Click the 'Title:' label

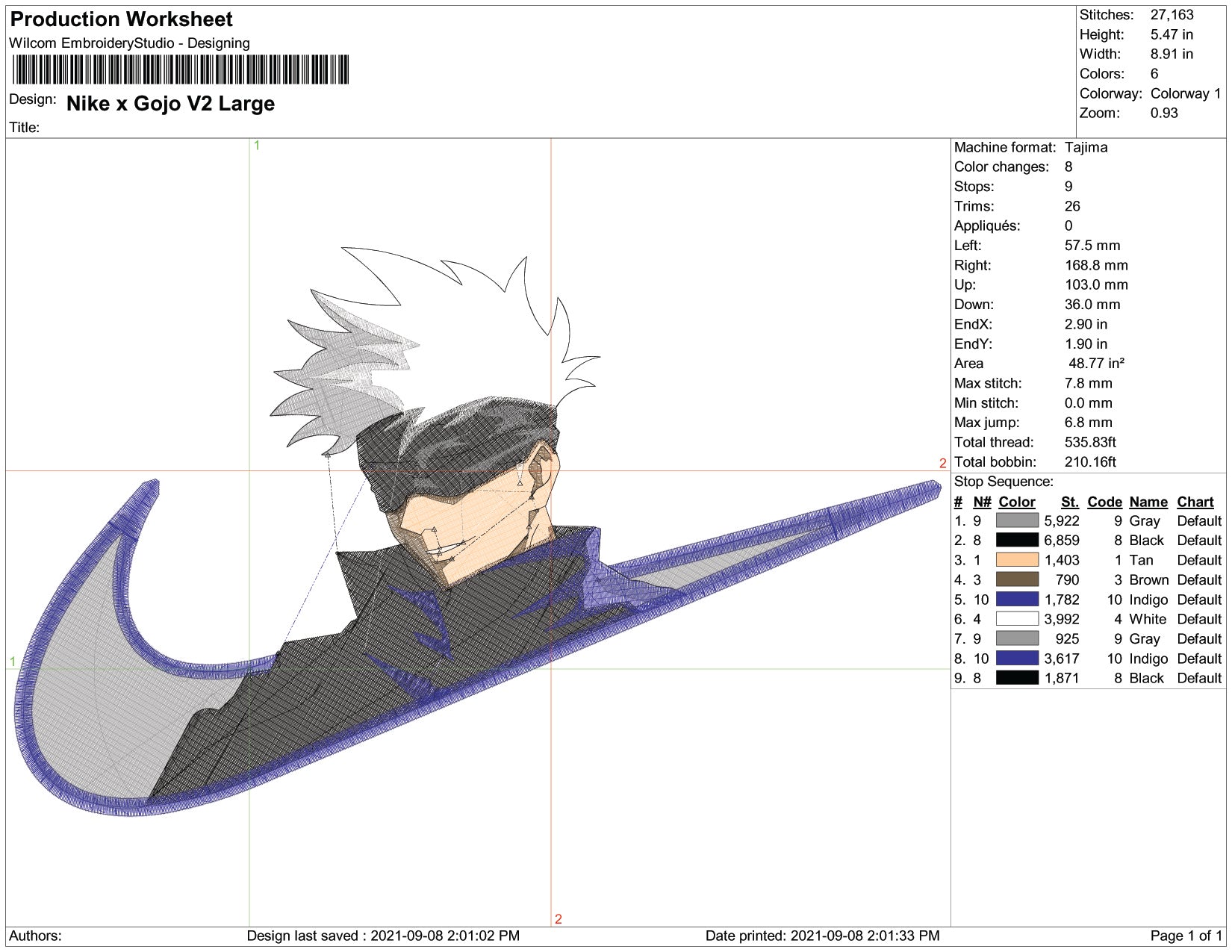click(x=24, y=128)
